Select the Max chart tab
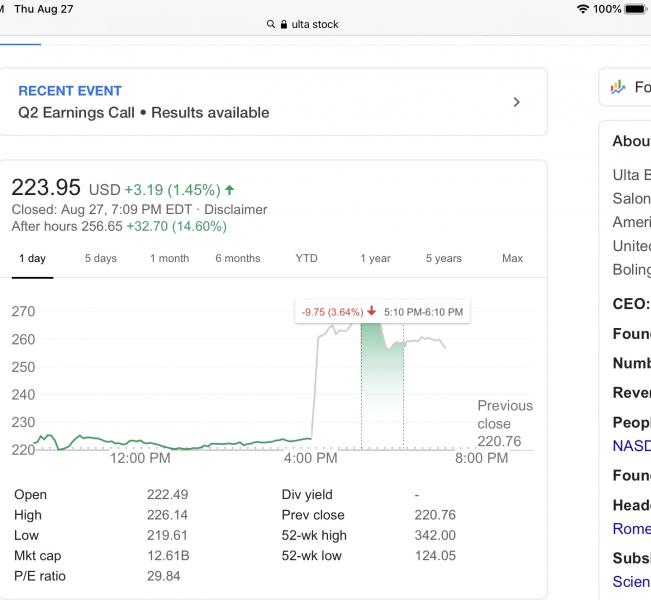Image resolution: width=651 pixels, height=600 pixels. click(512, 258)
